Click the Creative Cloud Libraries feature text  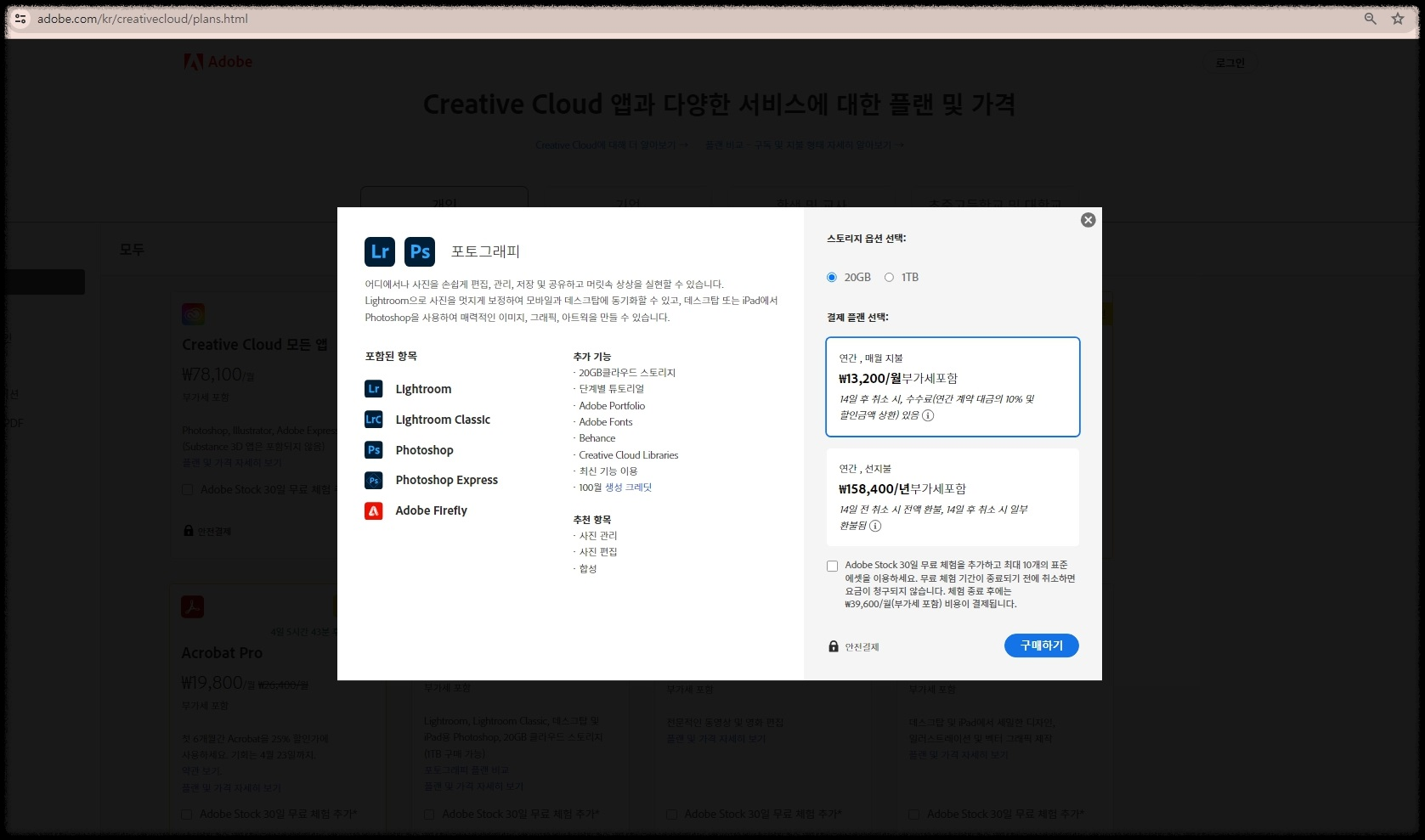pos(629,455)
